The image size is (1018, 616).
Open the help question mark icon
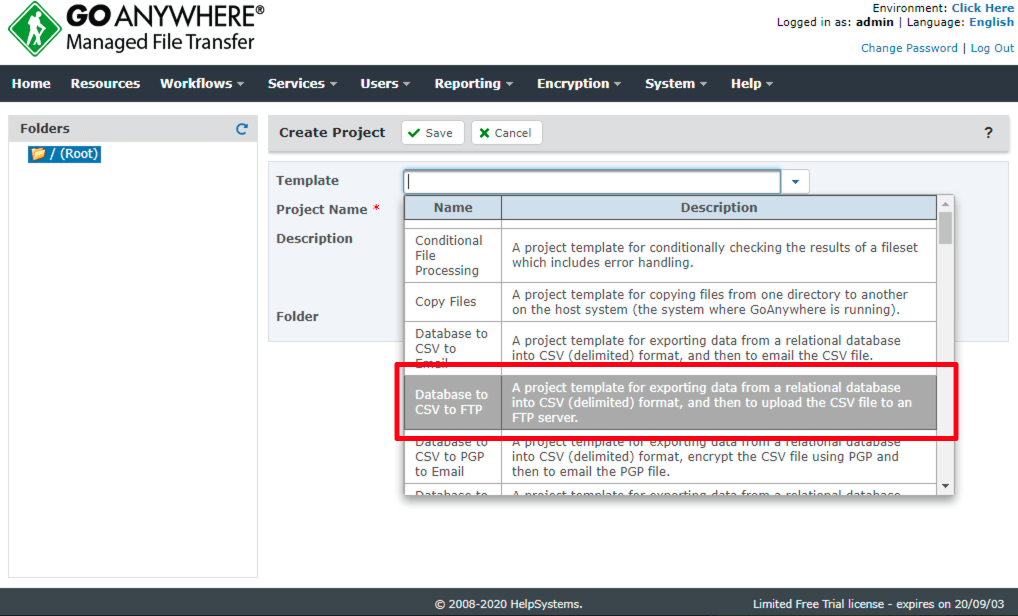pyautogui.click(x=988, y=133)
